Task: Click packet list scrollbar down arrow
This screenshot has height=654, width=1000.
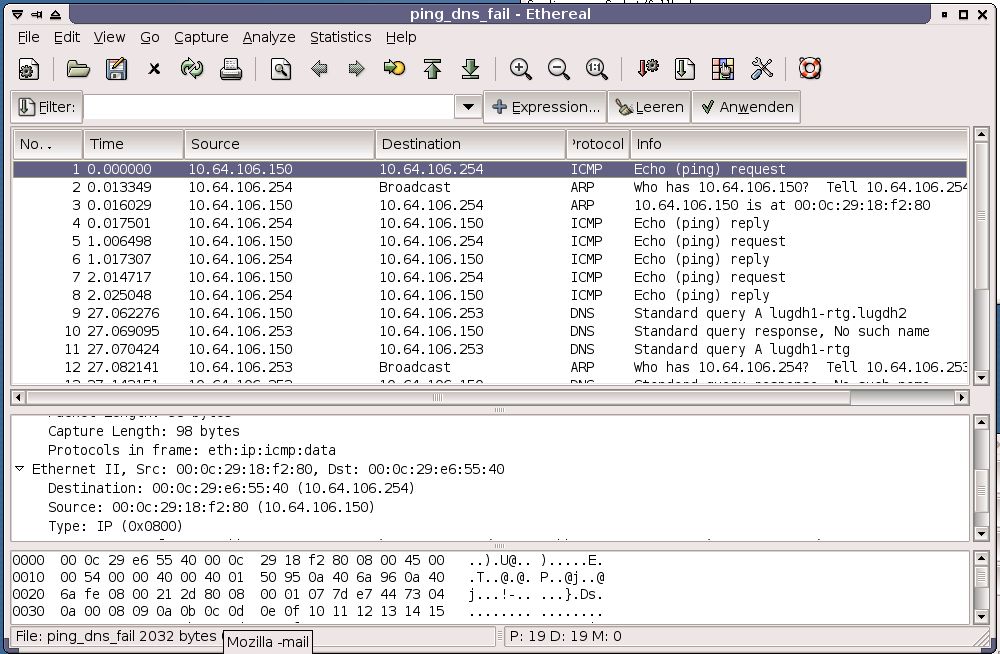Action: 981,378
